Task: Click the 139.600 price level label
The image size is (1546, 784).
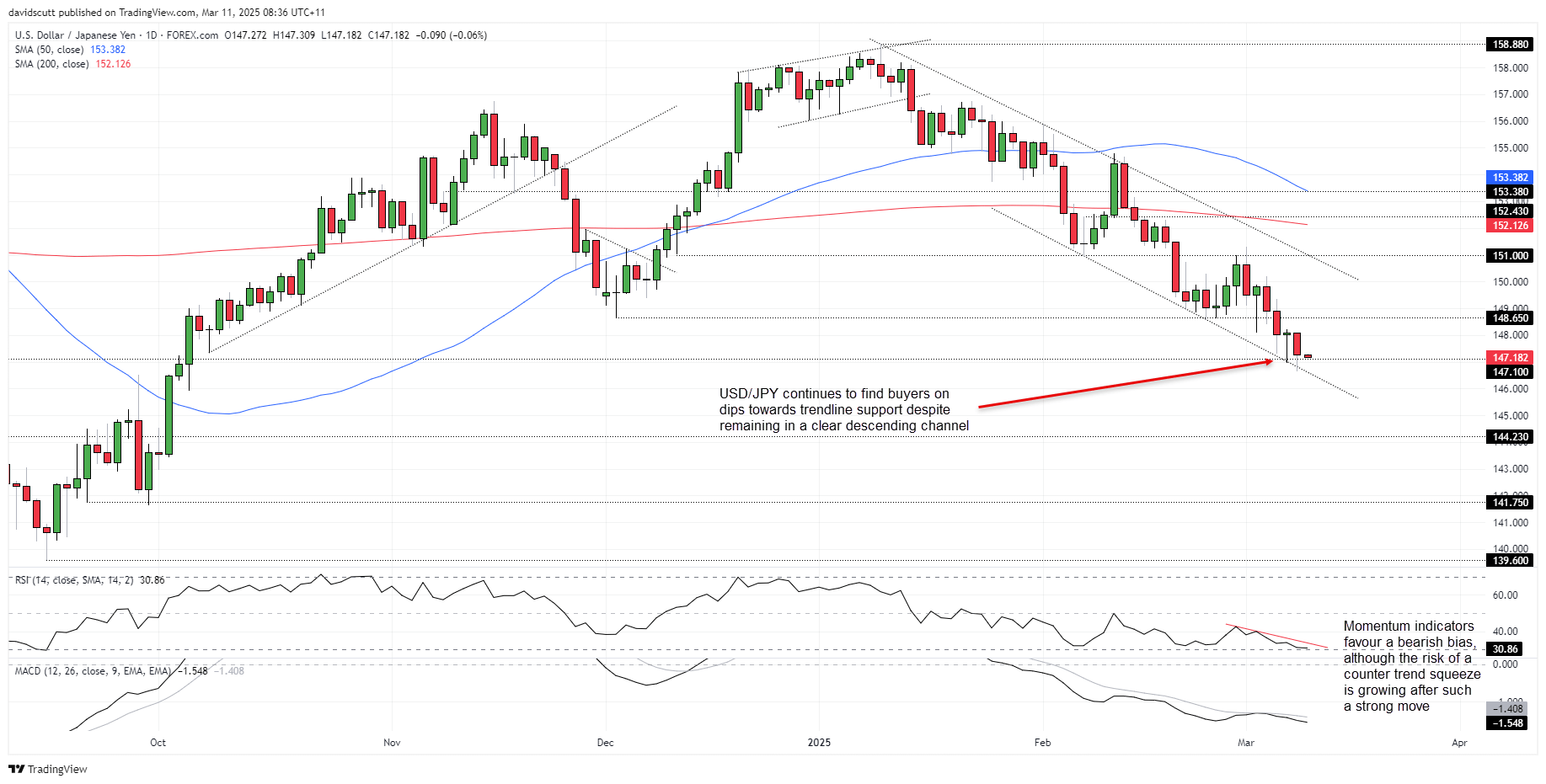Action: click(x=1510, y=561)
